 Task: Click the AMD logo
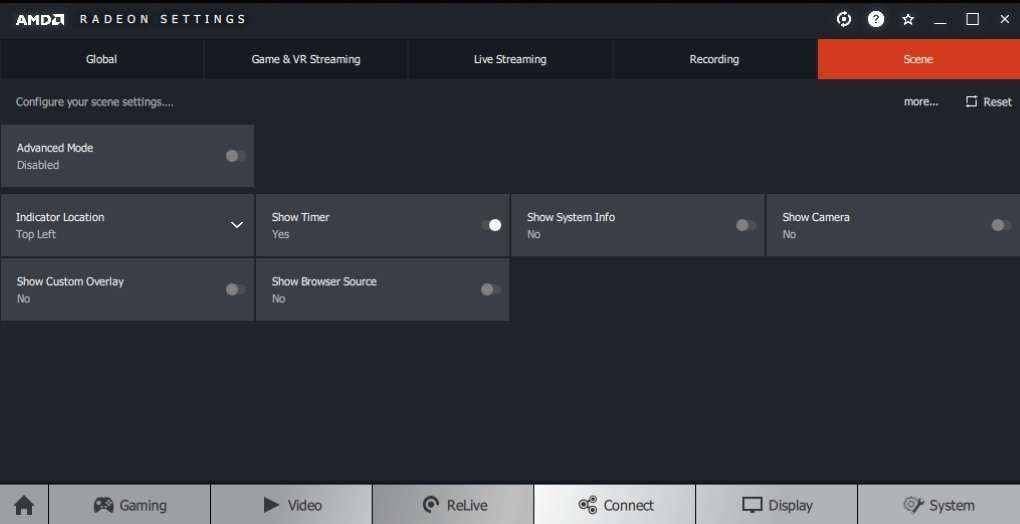(40, 20)
